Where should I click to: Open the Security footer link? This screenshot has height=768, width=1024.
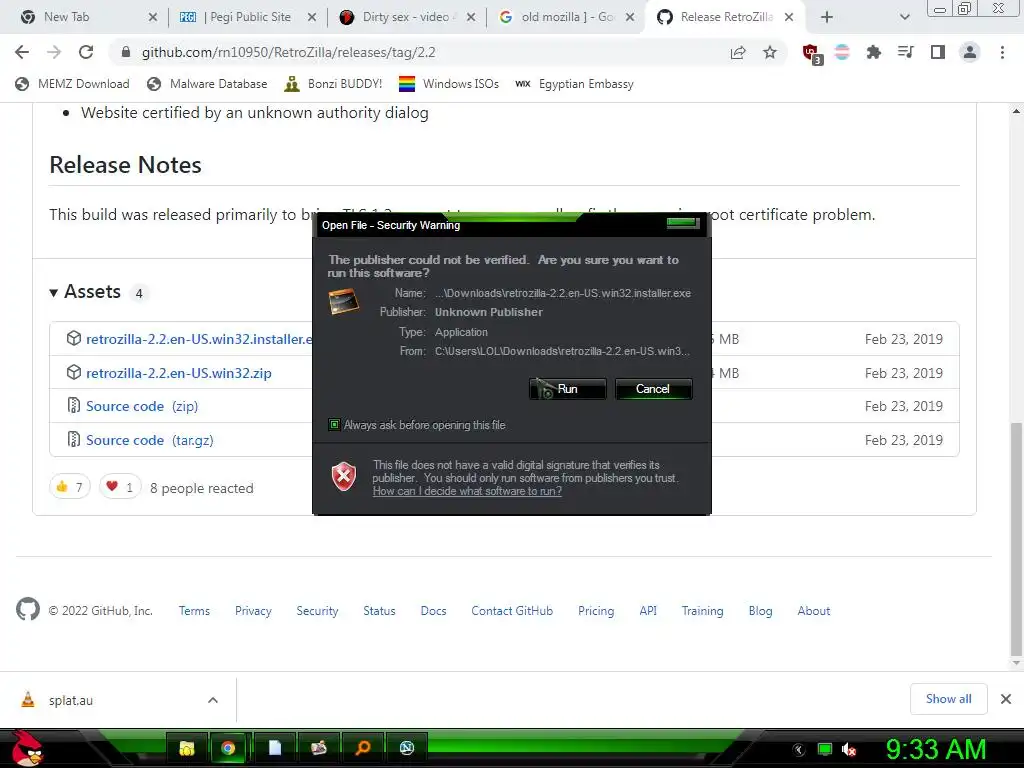point(317,611)
